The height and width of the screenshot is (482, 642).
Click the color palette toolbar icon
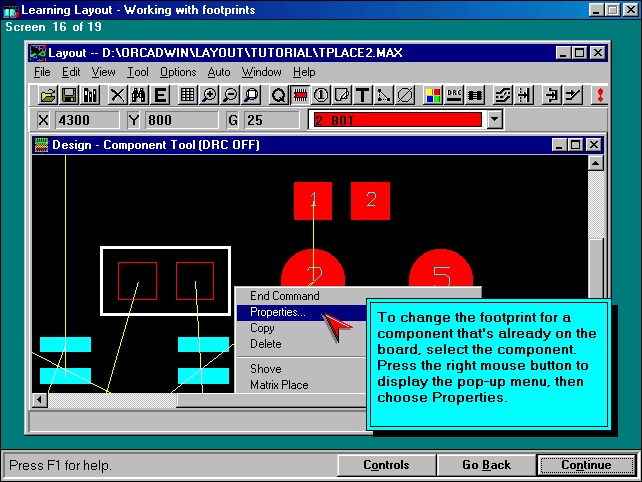pyautogui.click(x=432, y=95)
